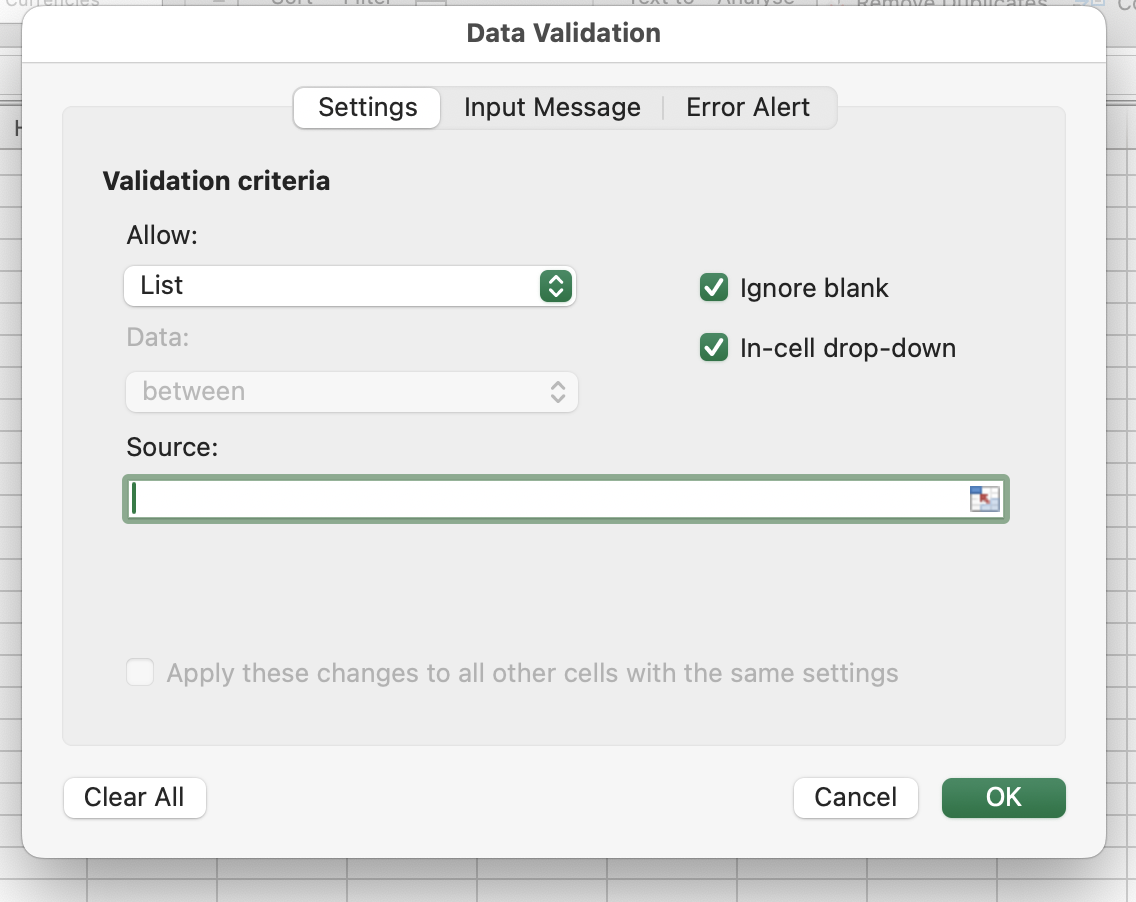Switch to the Input Message tab
The width and height of the screenshot is (1136, 902).
(x=552, y=108)
